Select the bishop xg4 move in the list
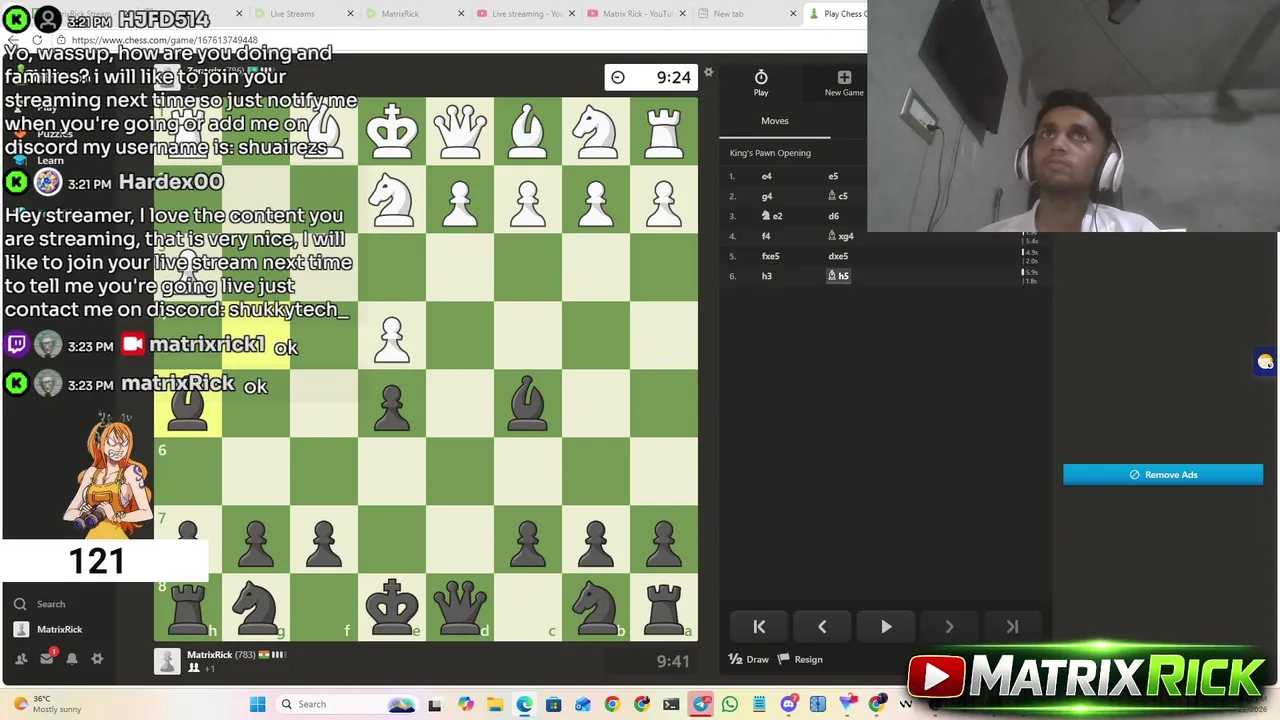This screenshot has width=1280, height=720. [x=840, y=236]
